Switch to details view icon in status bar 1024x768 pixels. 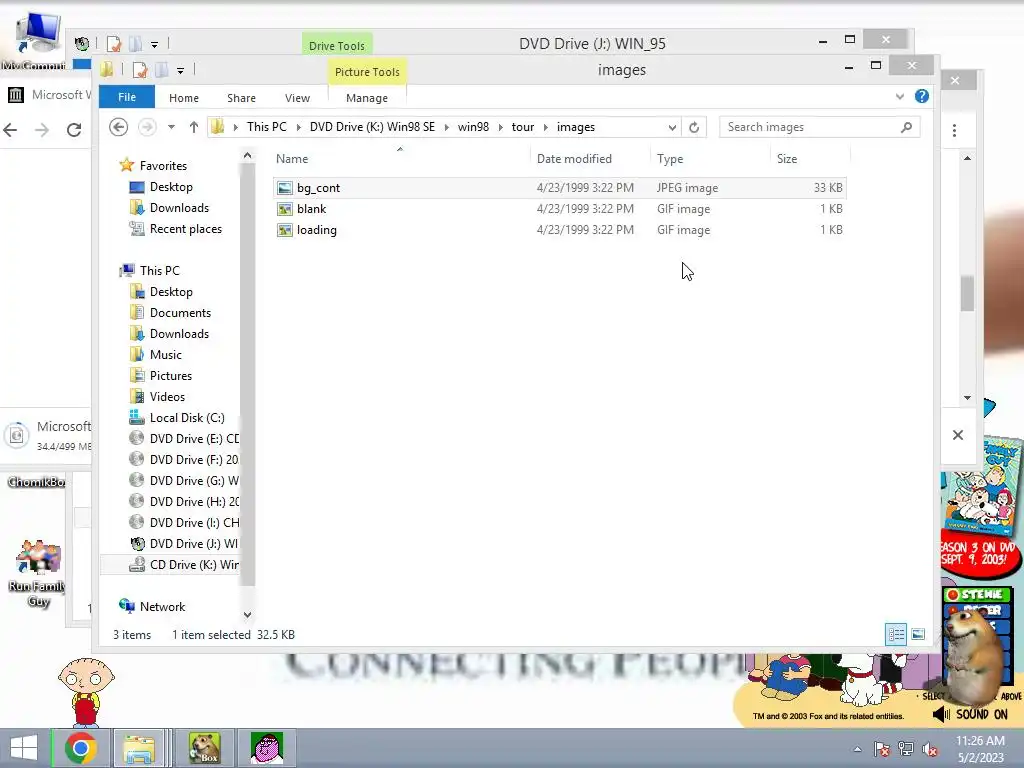(x=895, y=634)
